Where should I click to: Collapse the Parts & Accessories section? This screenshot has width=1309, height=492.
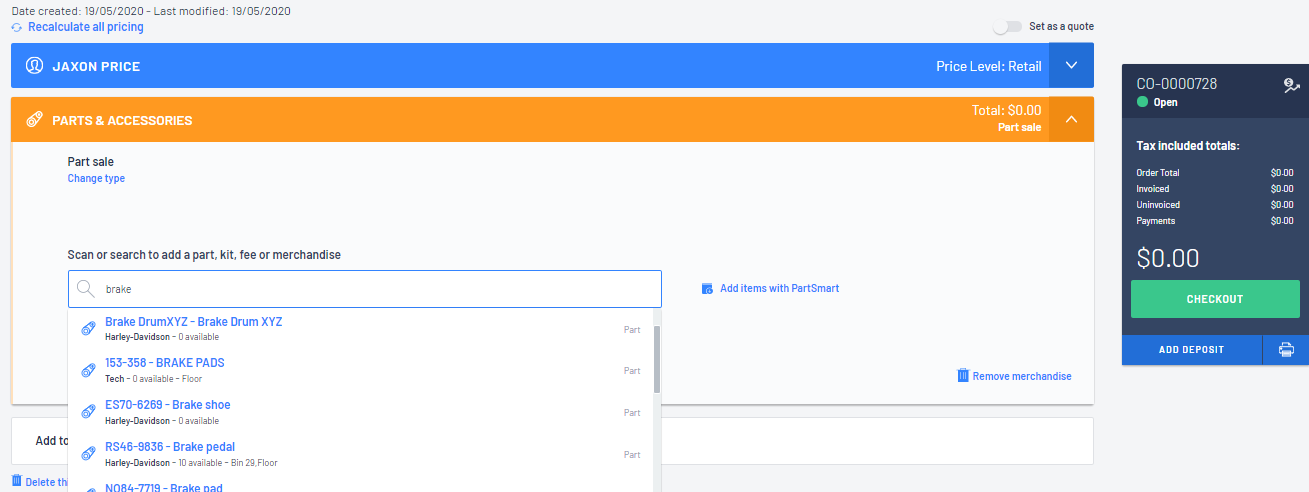1071,120
